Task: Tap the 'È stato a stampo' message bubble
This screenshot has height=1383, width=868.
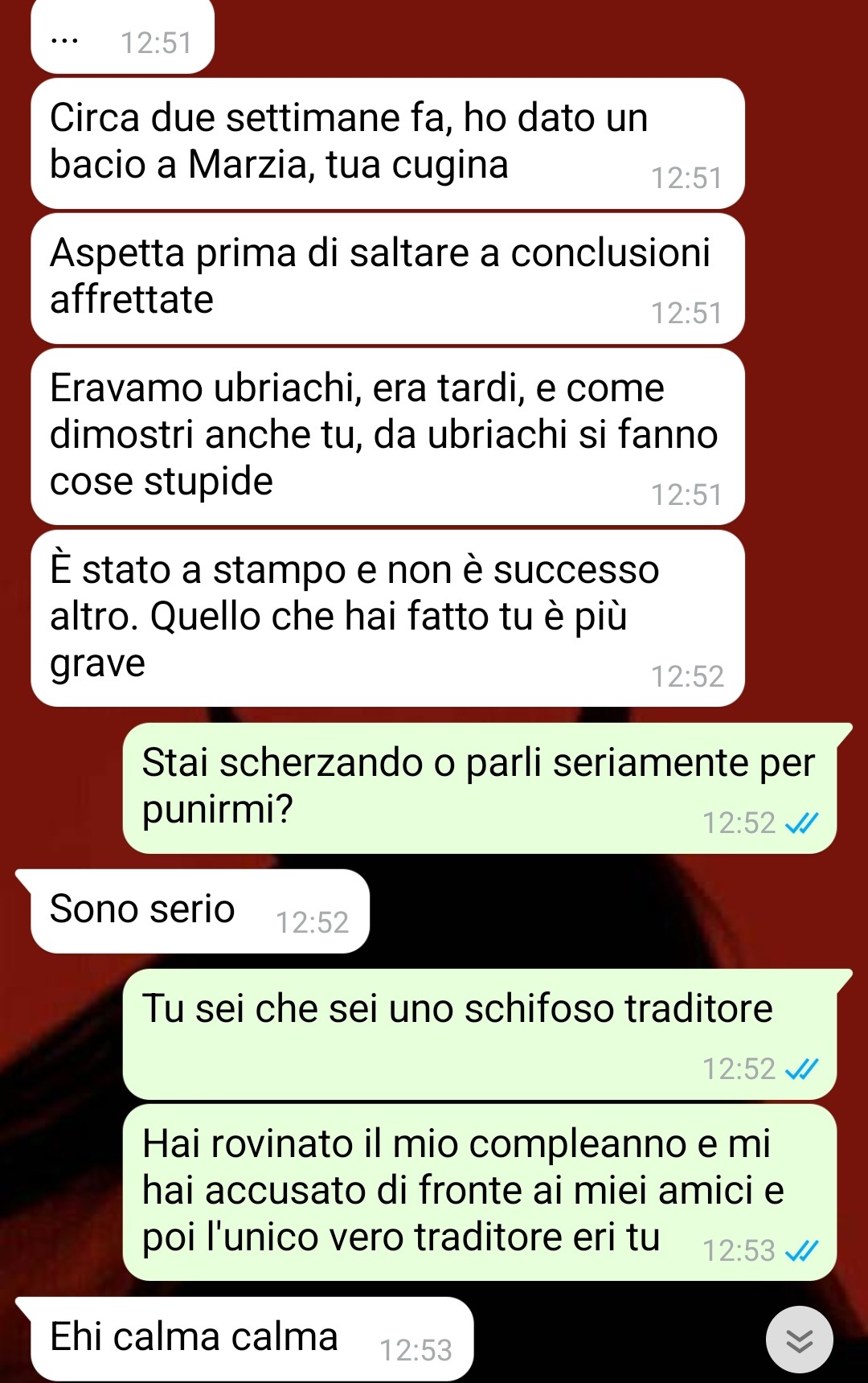Action: pyautogui.click(x=387, y=618)
